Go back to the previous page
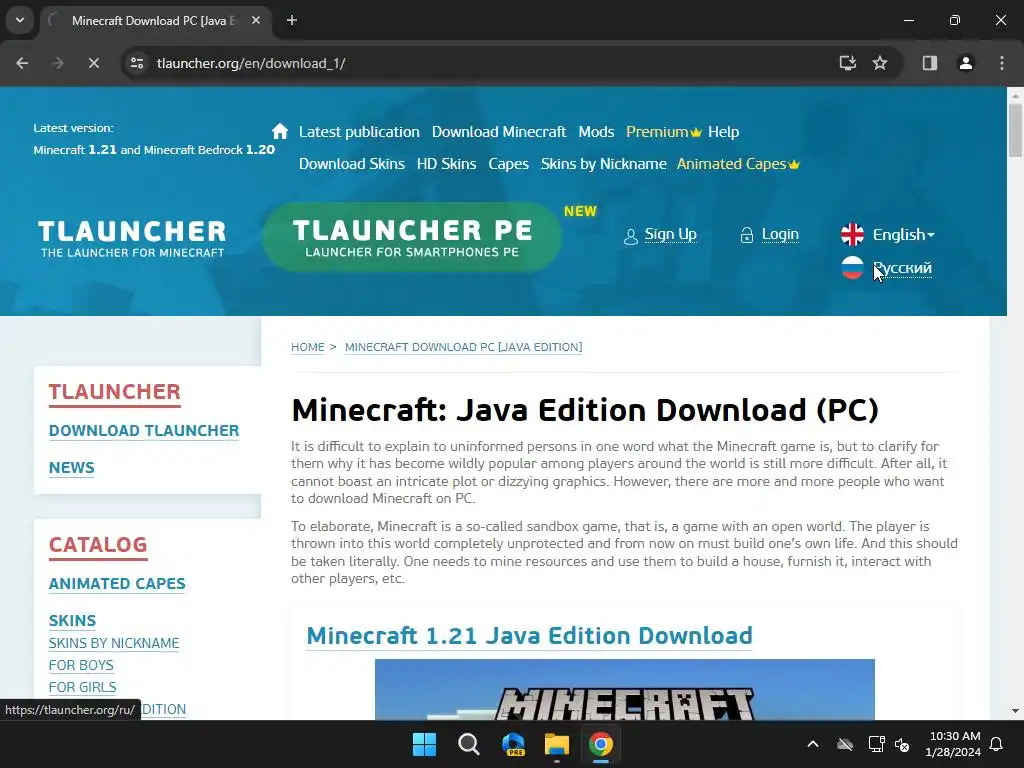This screenshot has height=768, width=1024. tap(22, 63)
